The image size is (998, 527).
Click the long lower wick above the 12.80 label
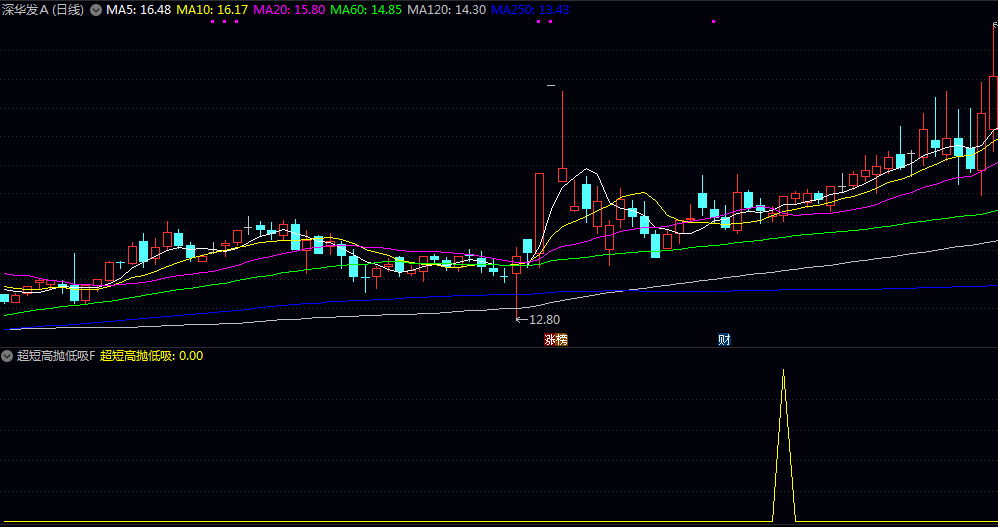516,296
